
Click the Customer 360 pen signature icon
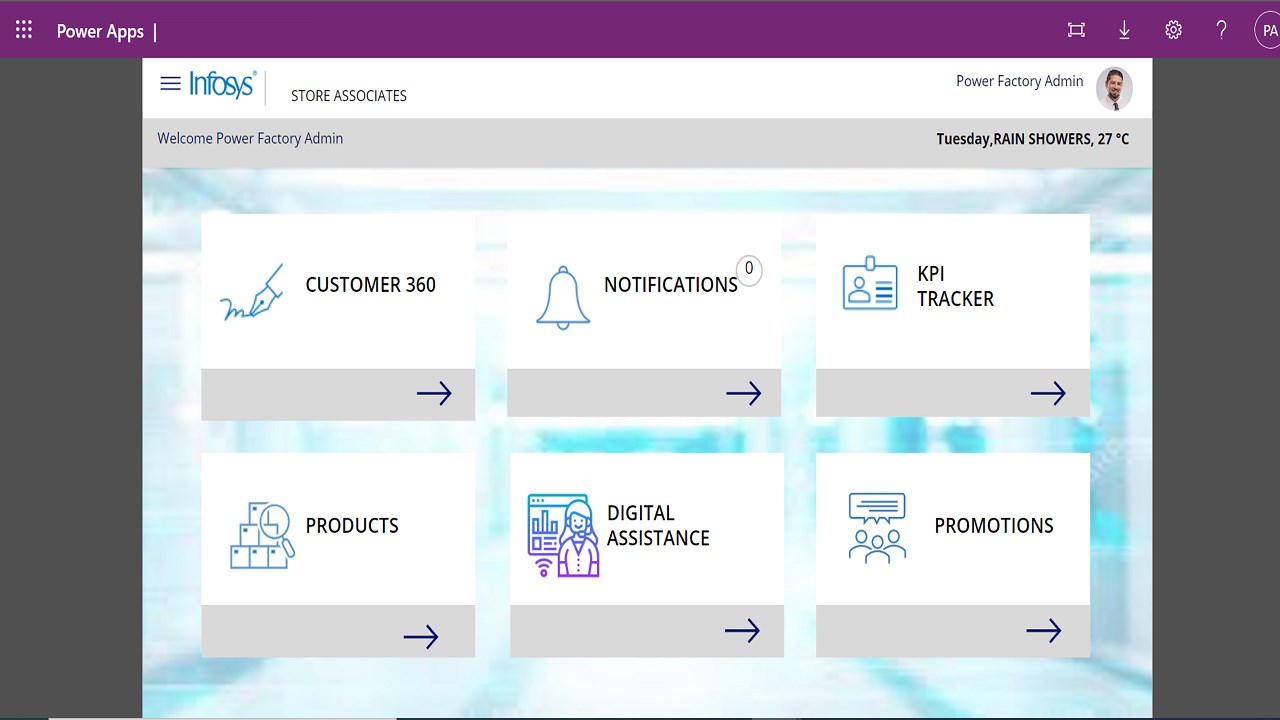[x=252, y=292]
